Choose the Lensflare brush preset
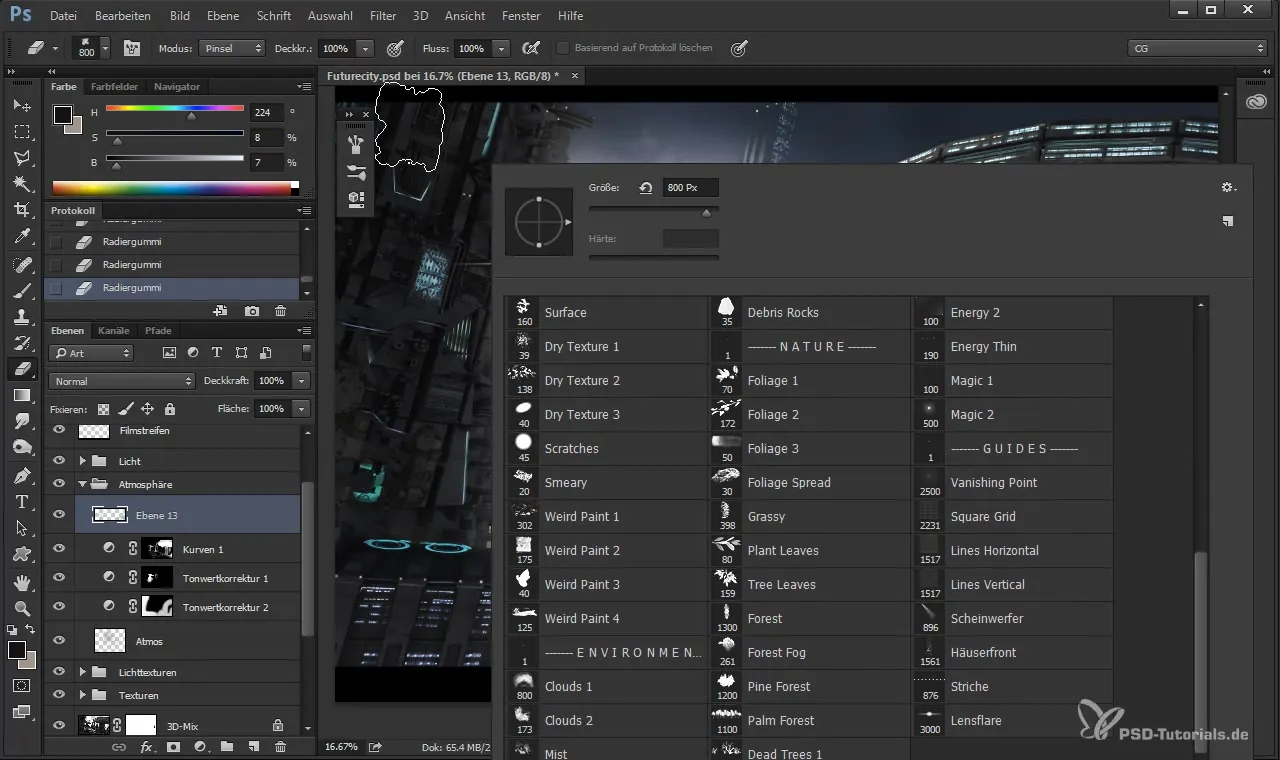The image size is (1280, 760). point(1012,720)
